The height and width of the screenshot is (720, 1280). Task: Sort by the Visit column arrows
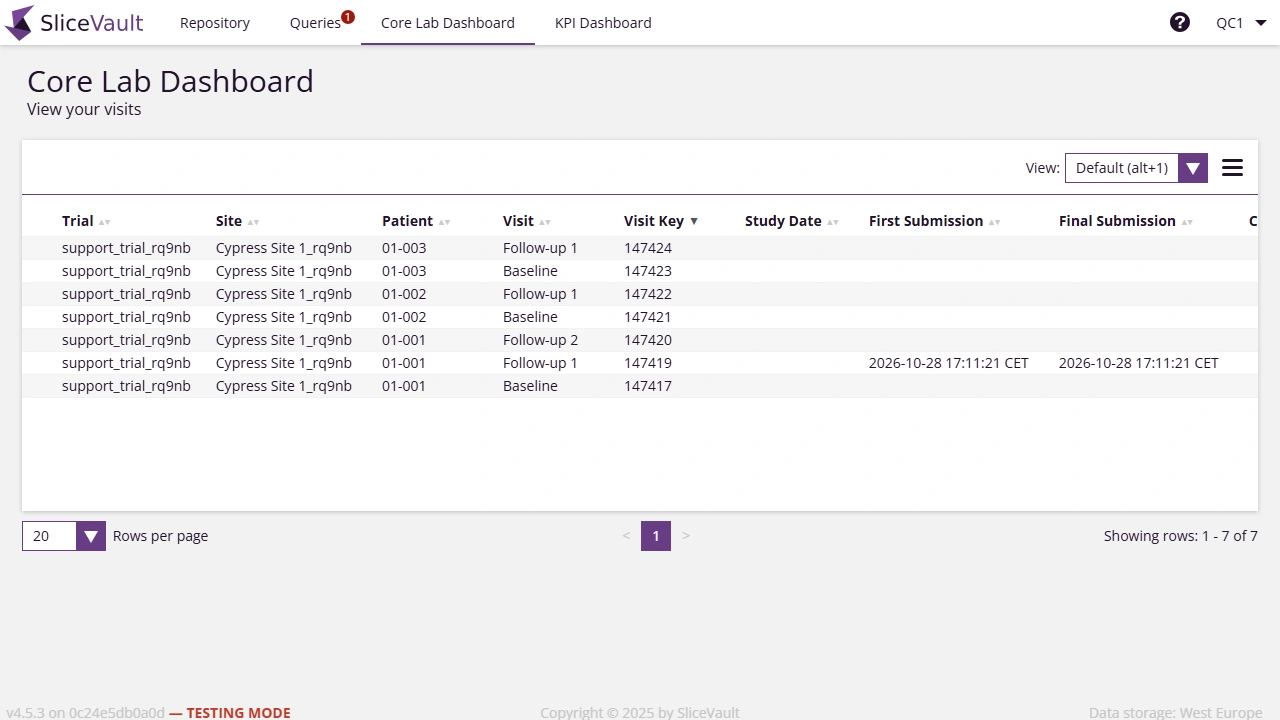pyautogui.click(x=545, y=222)
